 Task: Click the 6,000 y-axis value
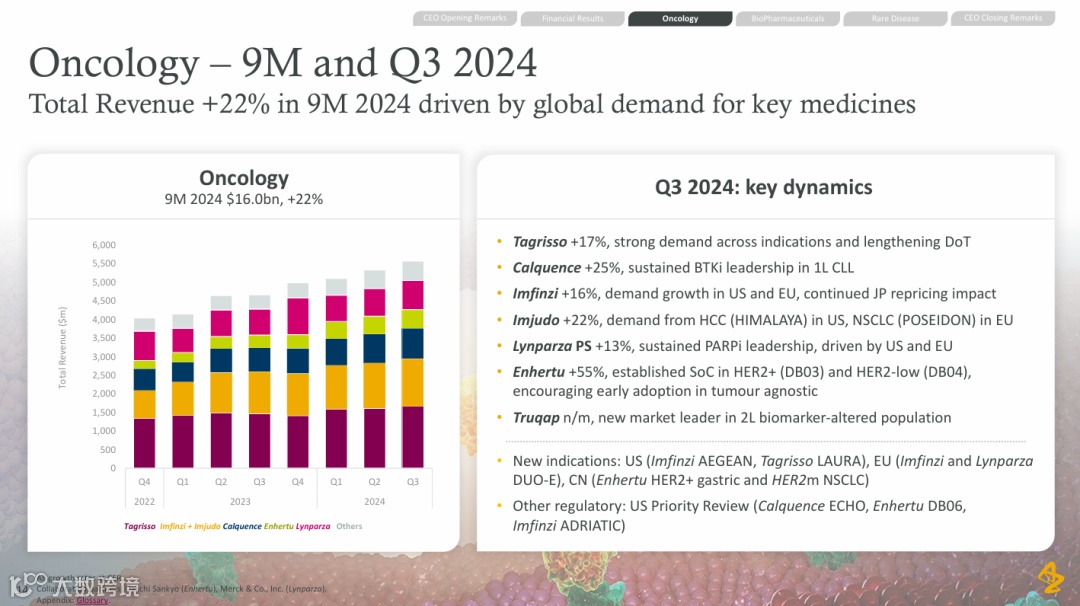(104, 245)
